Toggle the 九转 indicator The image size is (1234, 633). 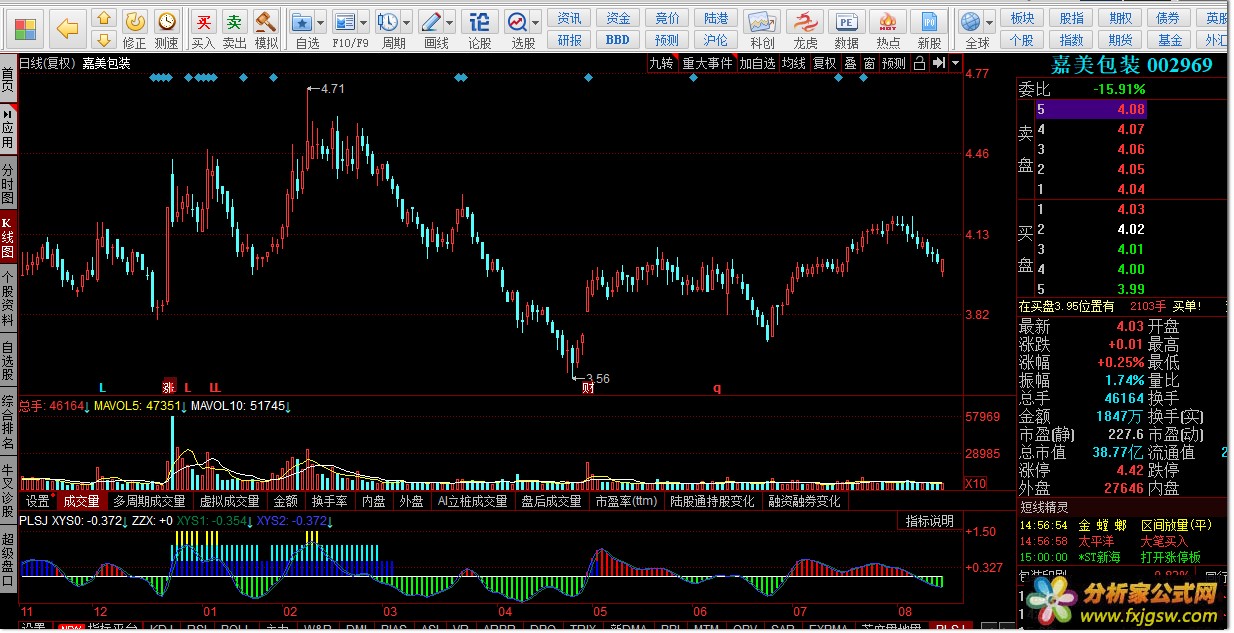point(661,62)
